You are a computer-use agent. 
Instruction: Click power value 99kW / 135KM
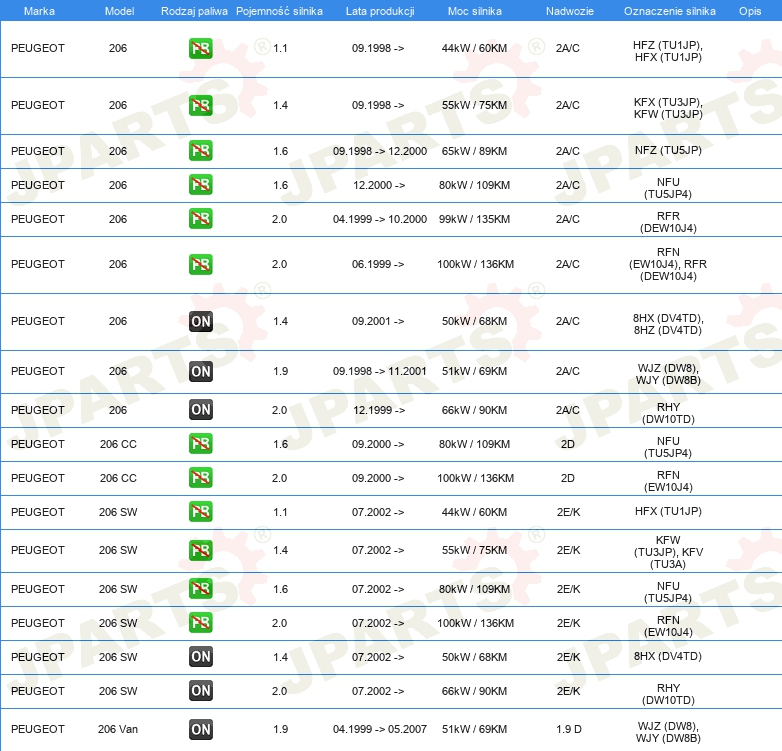click(474, 219)
